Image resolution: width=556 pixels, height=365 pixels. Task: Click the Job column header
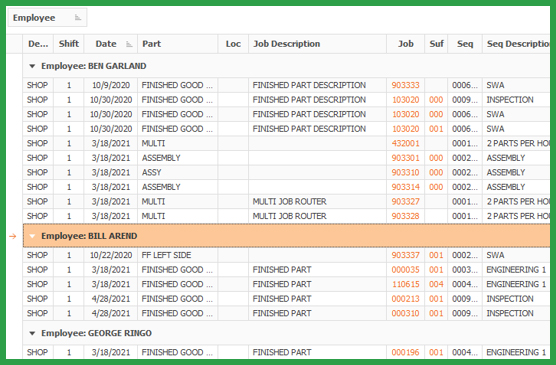tap(406, 44)
